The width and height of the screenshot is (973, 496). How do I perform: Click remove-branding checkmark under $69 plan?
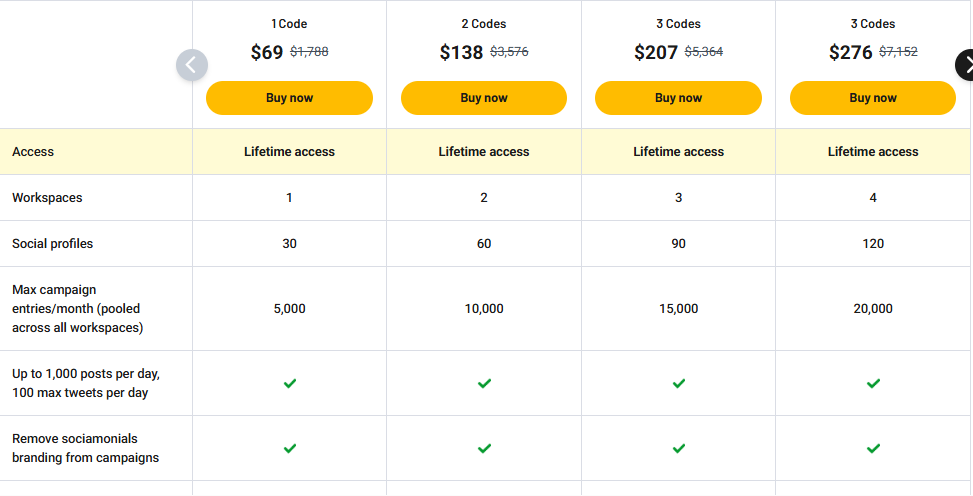(x=290, y=448)
